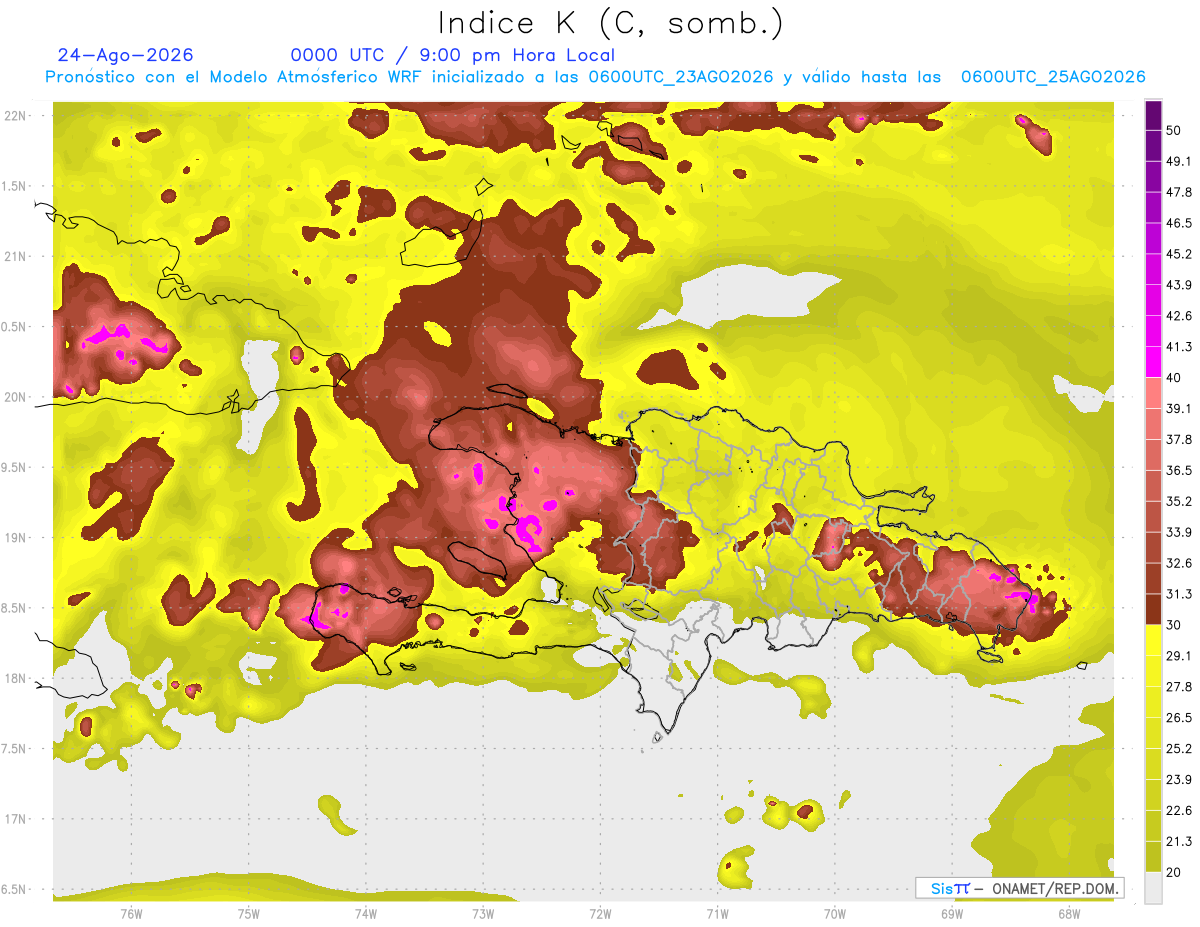Click the valid-until stamp "0600UTC_25AGO2026"
This screenshot has width=1200, height=927.
click(x=1053, y=77)
